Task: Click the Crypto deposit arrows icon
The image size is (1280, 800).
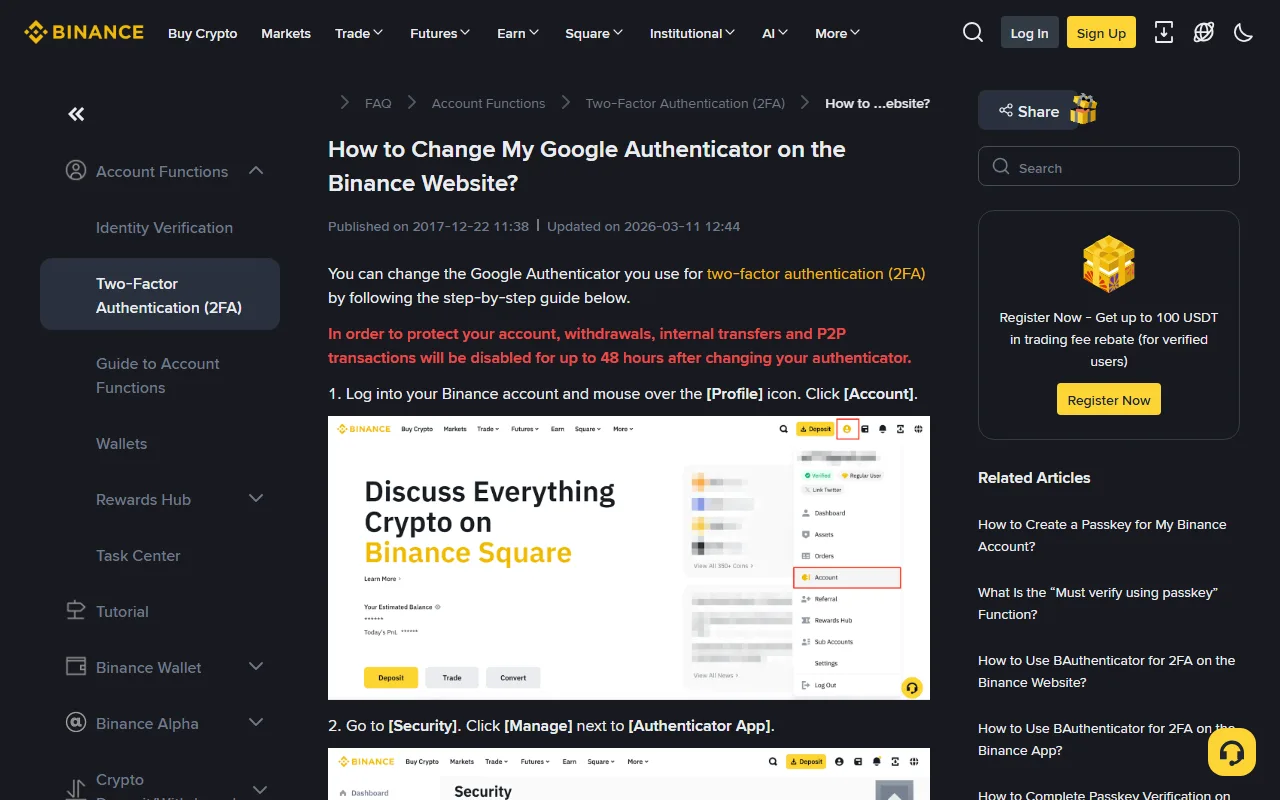Action: tap(75, 790)
